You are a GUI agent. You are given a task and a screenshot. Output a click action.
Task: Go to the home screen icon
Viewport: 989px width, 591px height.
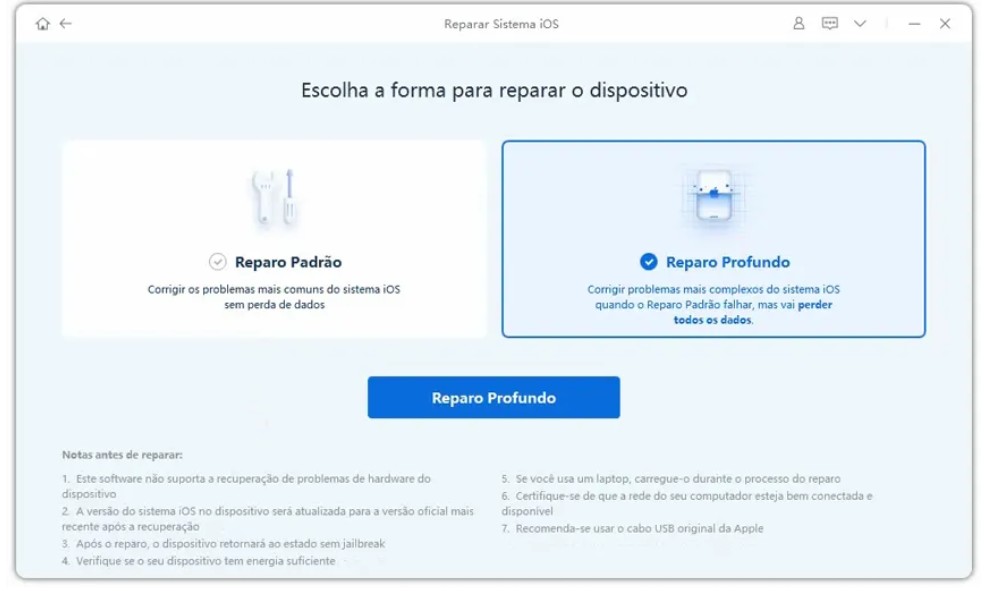pyautogui.click(x=42, y=24)
